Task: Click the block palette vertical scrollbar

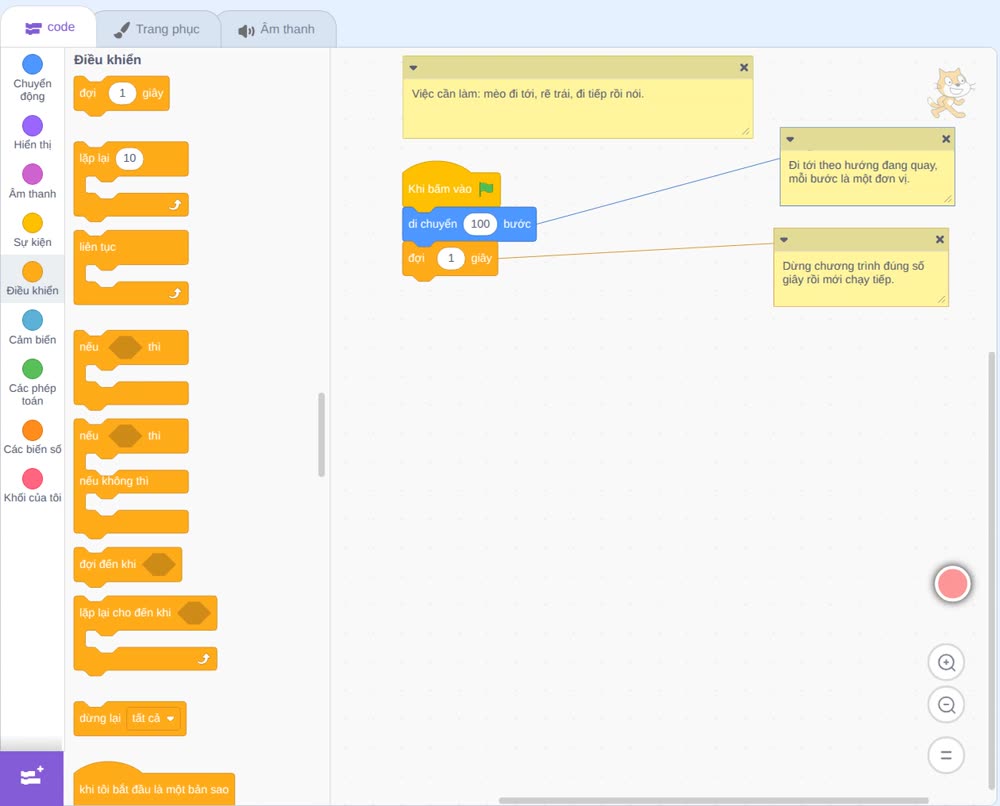Action: pyautogui.click(x=321, y=434)
